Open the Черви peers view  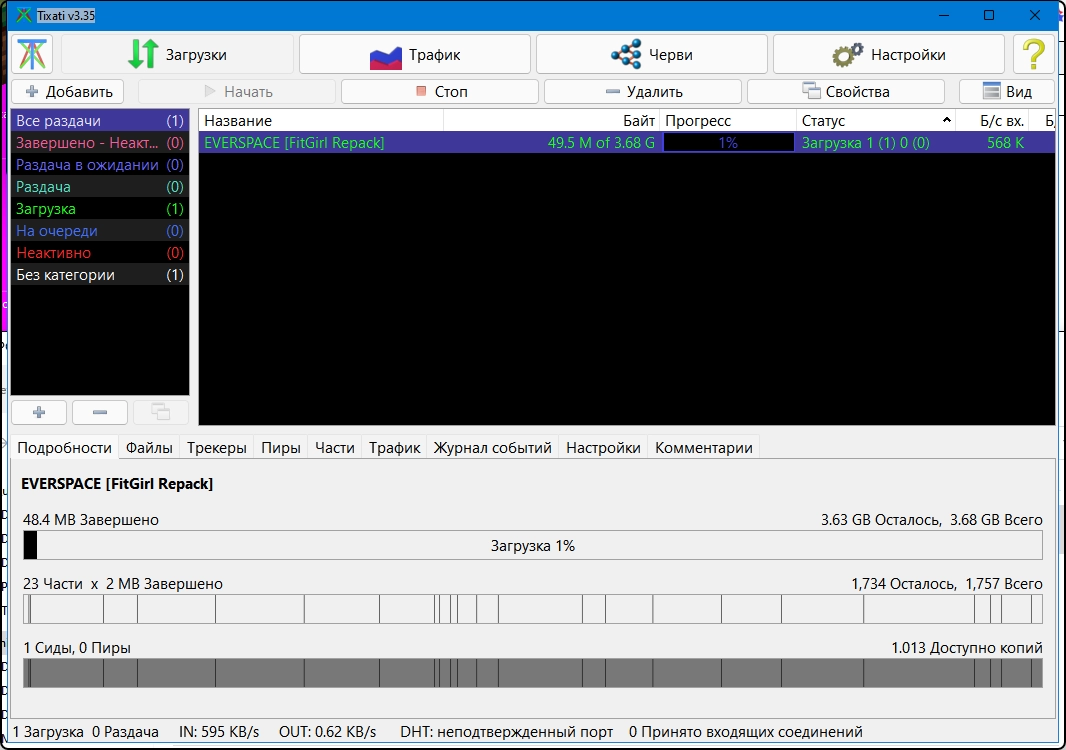tap(652, 55)
